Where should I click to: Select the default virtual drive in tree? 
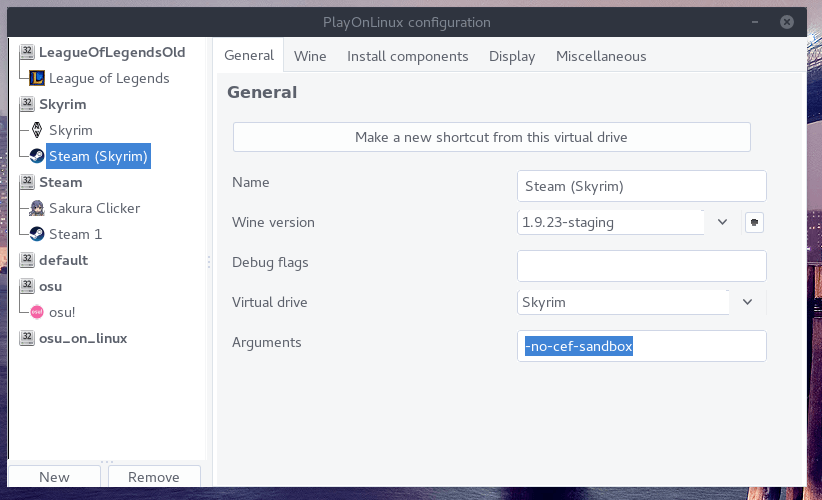[x=63, y=260]
